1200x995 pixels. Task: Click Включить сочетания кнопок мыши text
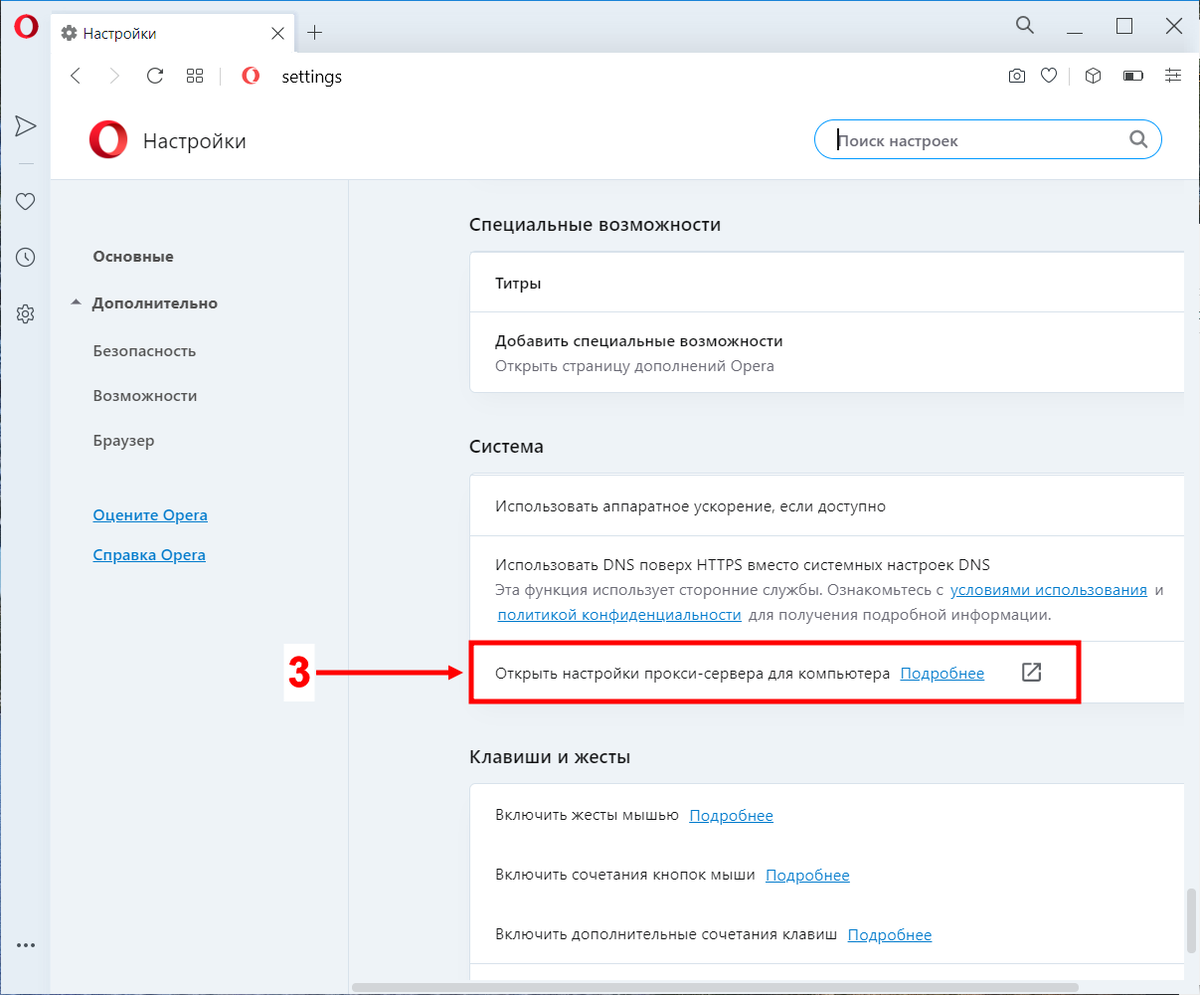[625, 875]
